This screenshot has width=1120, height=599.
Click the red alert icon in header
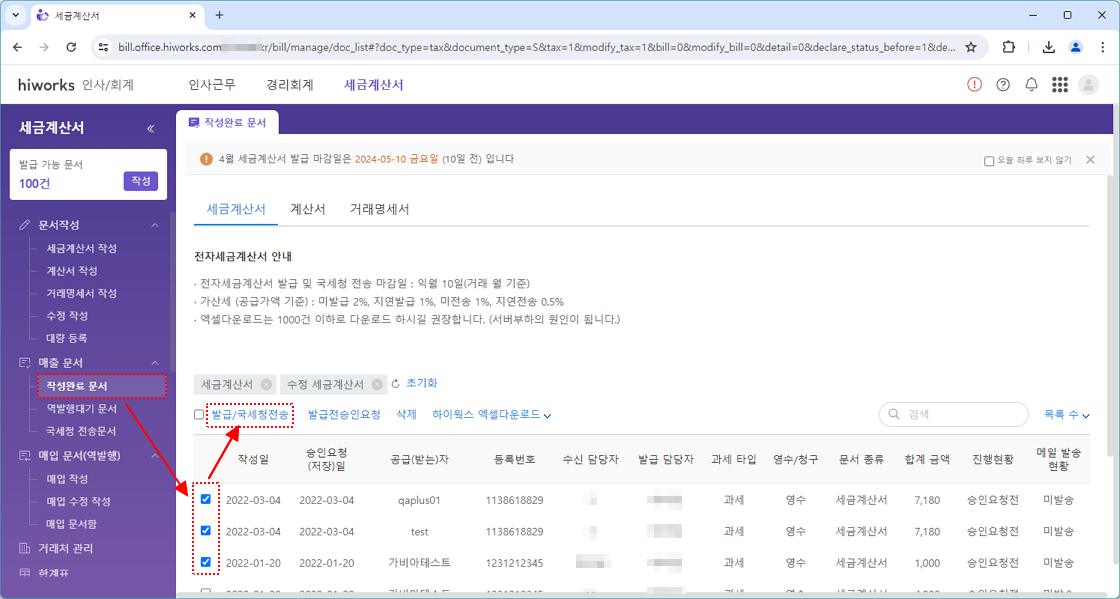[x=974, y=85]
